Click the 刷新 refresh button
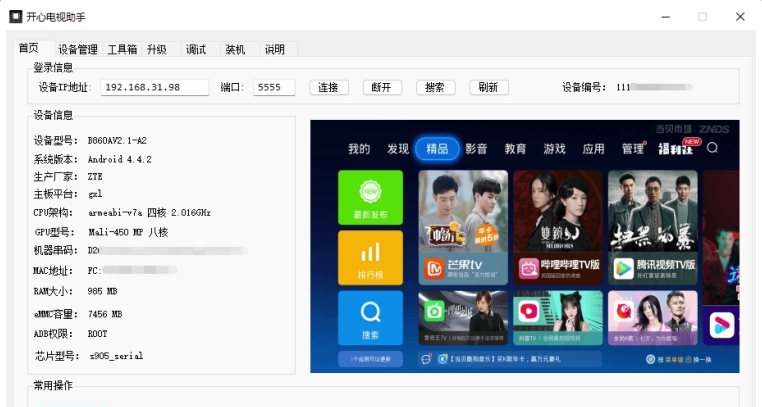 tap(489, 87)
